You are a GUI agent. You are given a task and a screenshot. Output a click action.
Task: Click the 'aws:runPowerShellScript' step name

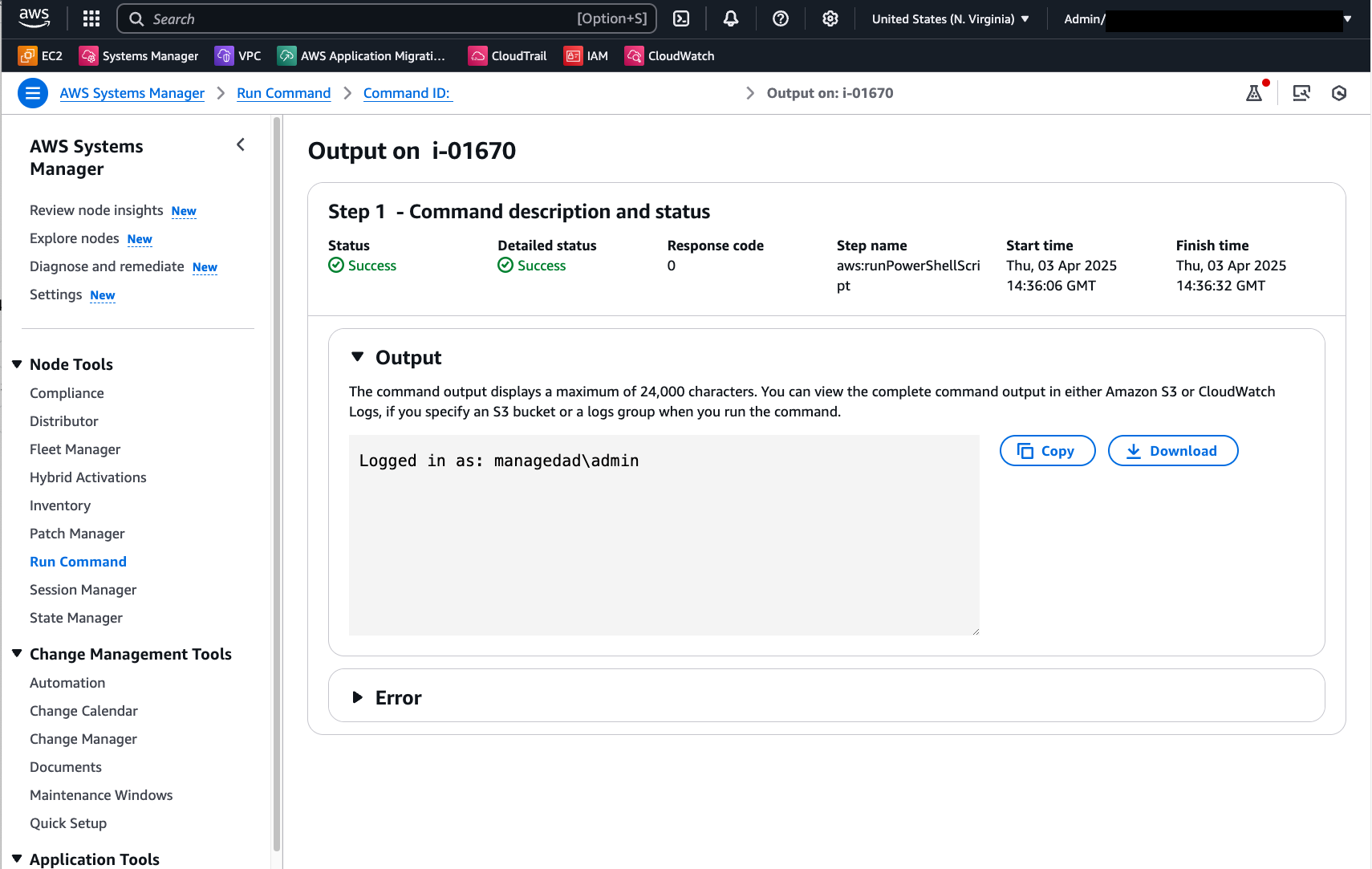(x=908, y=275)
